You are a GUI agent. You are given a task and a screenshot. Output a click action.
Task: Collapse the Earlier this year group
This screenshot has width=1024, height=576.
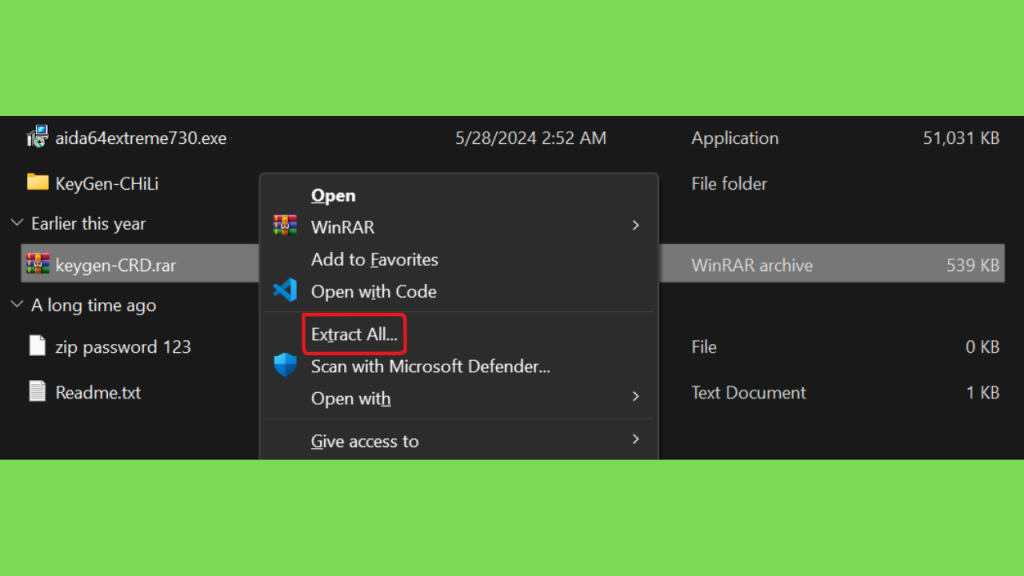(x=17, y=223)
